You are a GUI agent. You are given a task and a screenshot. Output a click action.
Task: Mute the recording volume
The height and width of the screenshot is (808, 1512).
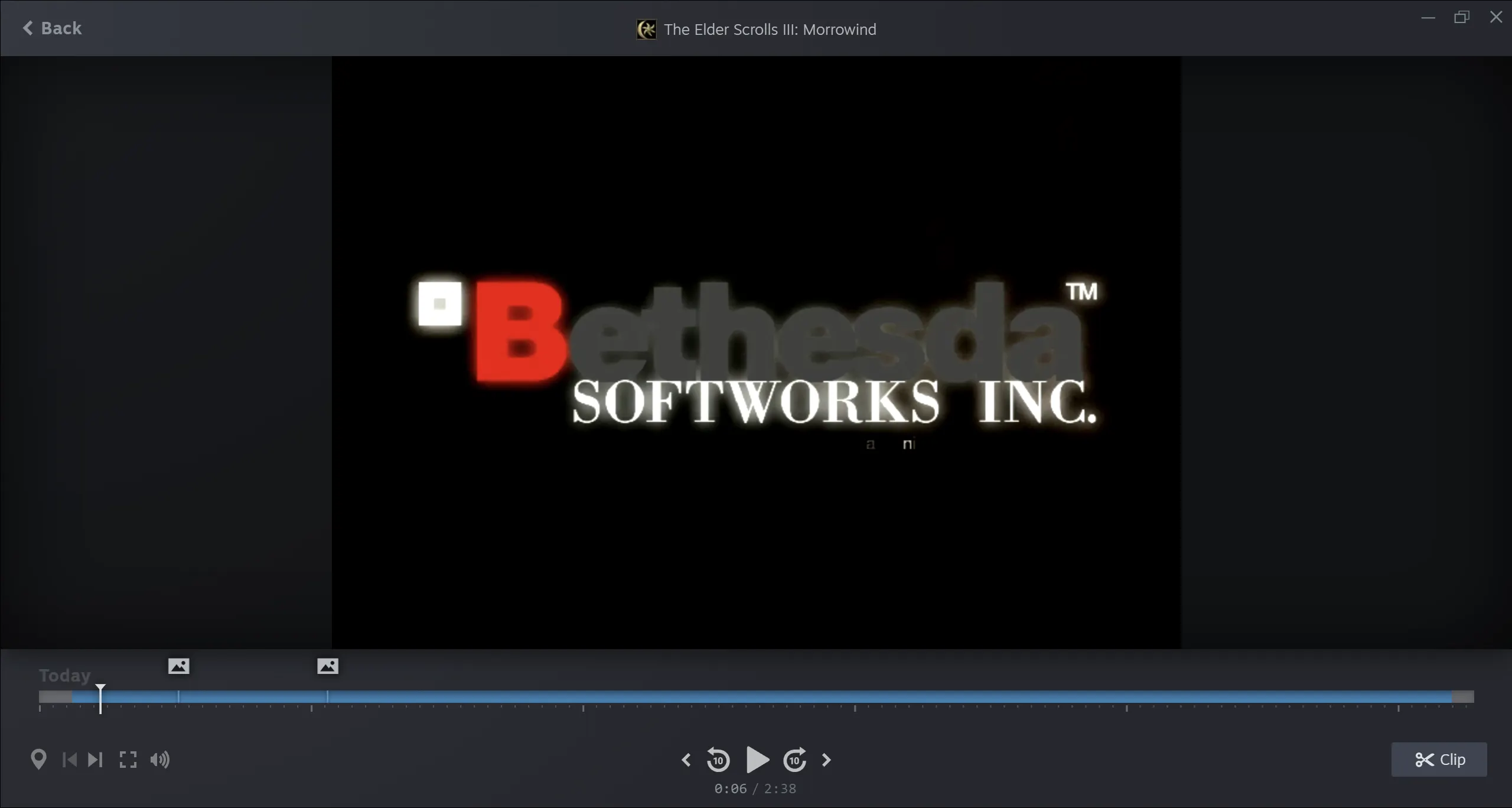(x=160, y=760)
